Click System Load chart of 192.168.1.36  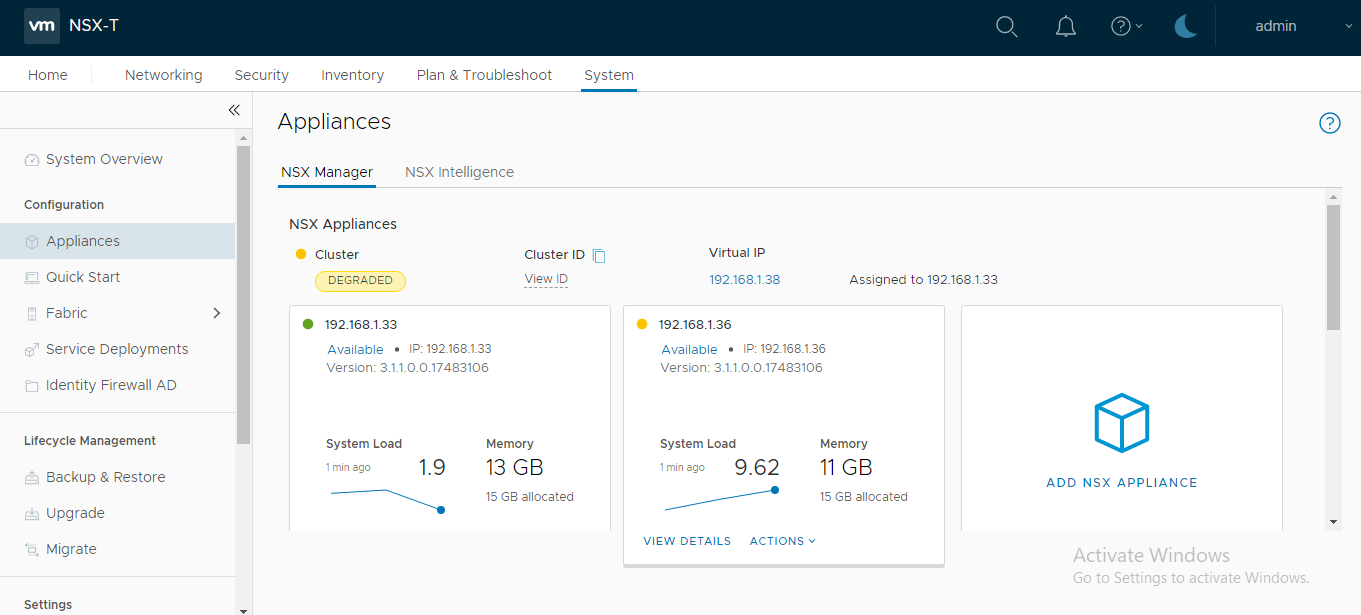click(x=720, y=500)
